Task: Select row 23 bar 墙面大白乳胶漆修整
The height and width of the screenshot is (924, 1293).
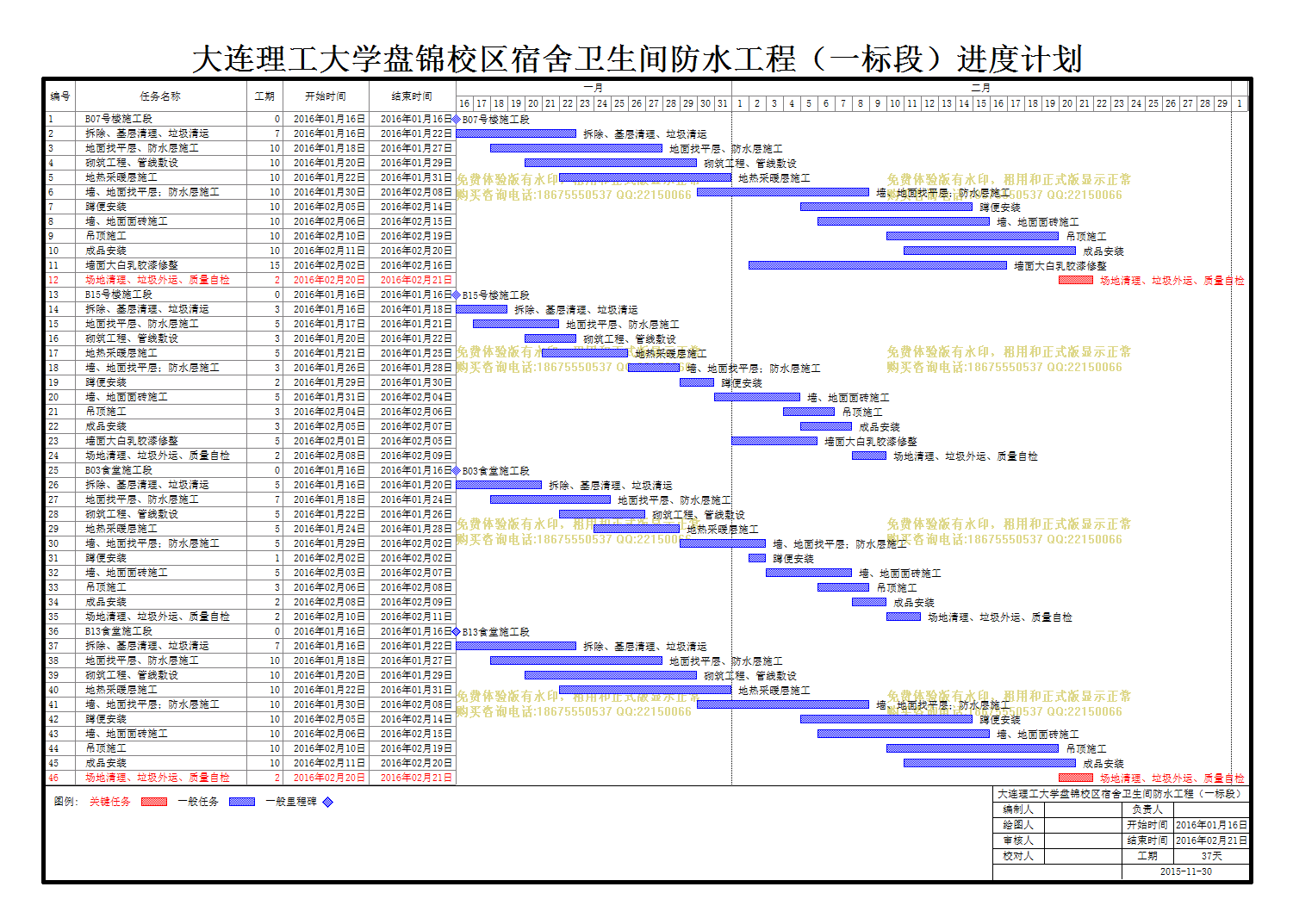Action: point(774,441)
